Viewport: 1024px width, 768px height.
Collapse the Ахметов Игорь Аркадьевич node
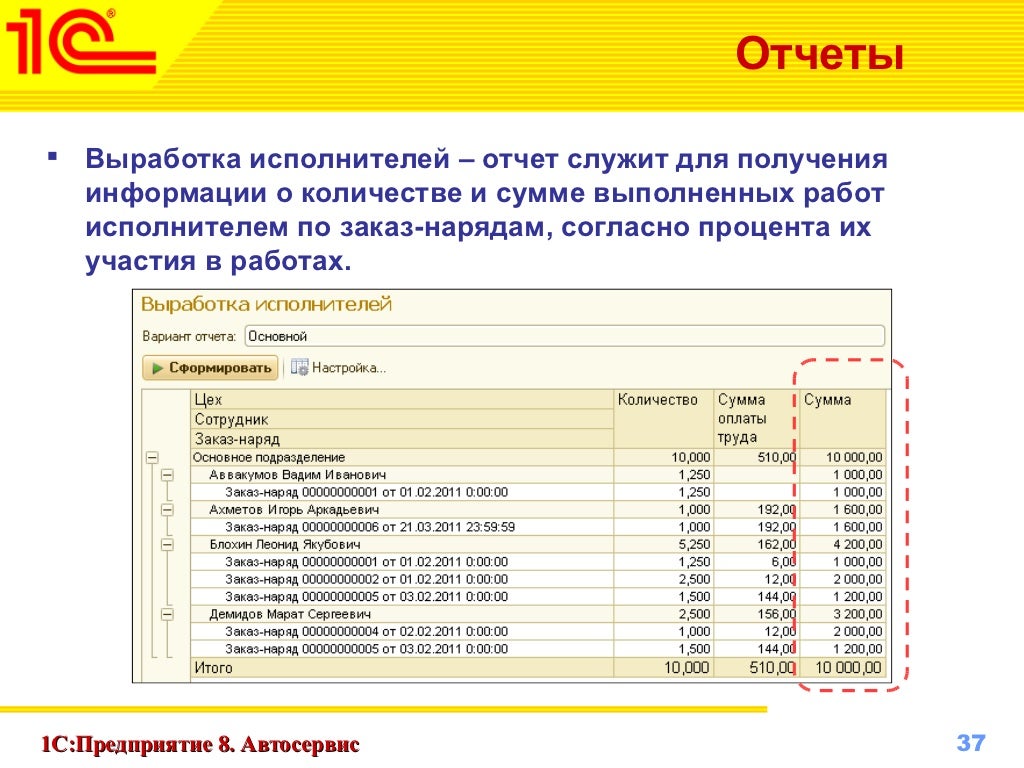tap(168, 510)
